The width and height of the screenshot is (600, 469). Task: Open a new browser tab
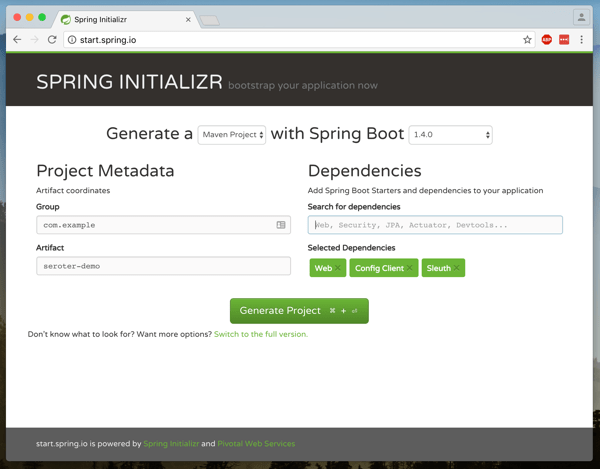coord(209,20)
